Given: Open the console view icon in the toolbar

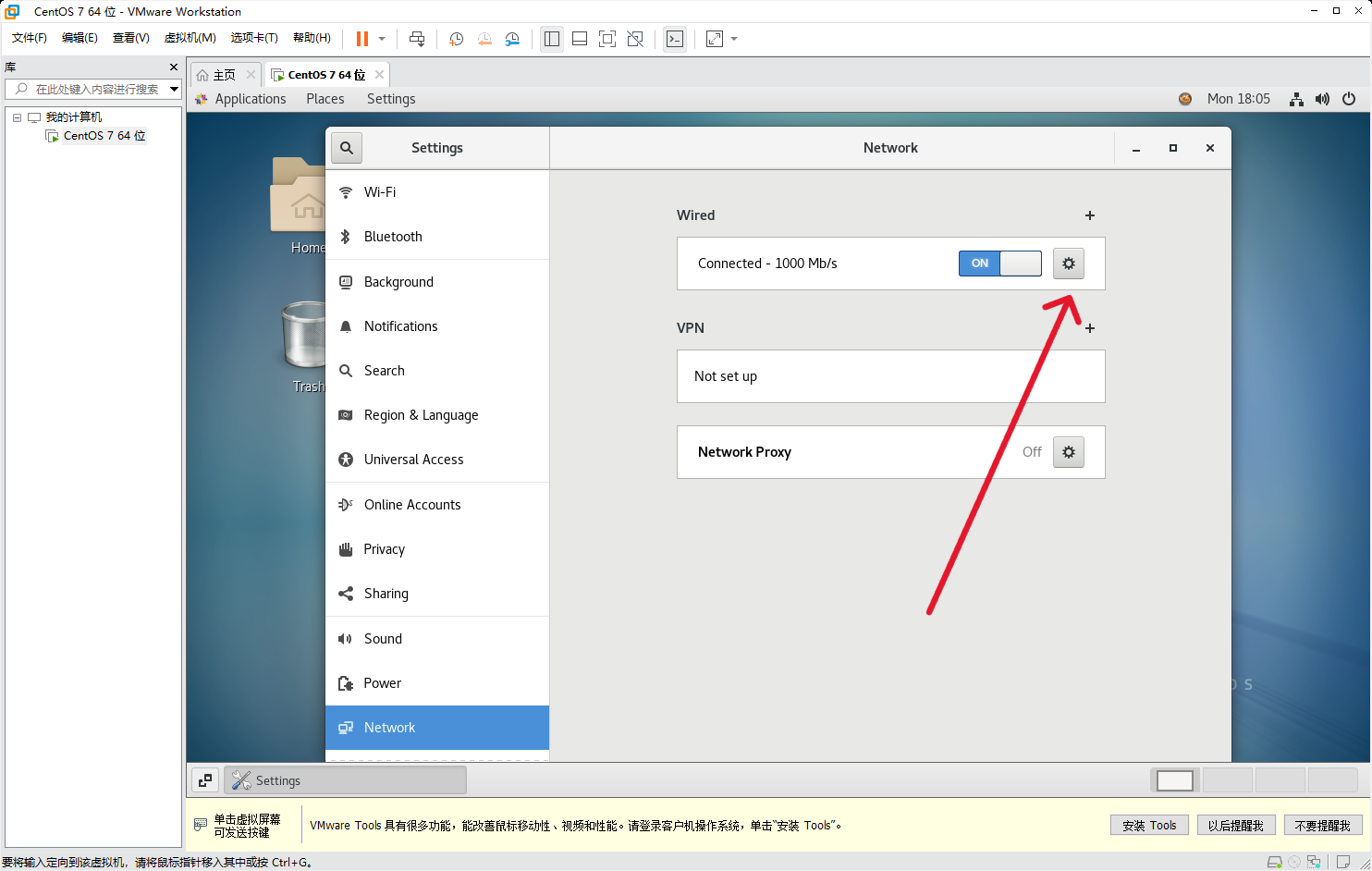Looking at the screenshot, I should pyautogui.click(x=675, y=39).
